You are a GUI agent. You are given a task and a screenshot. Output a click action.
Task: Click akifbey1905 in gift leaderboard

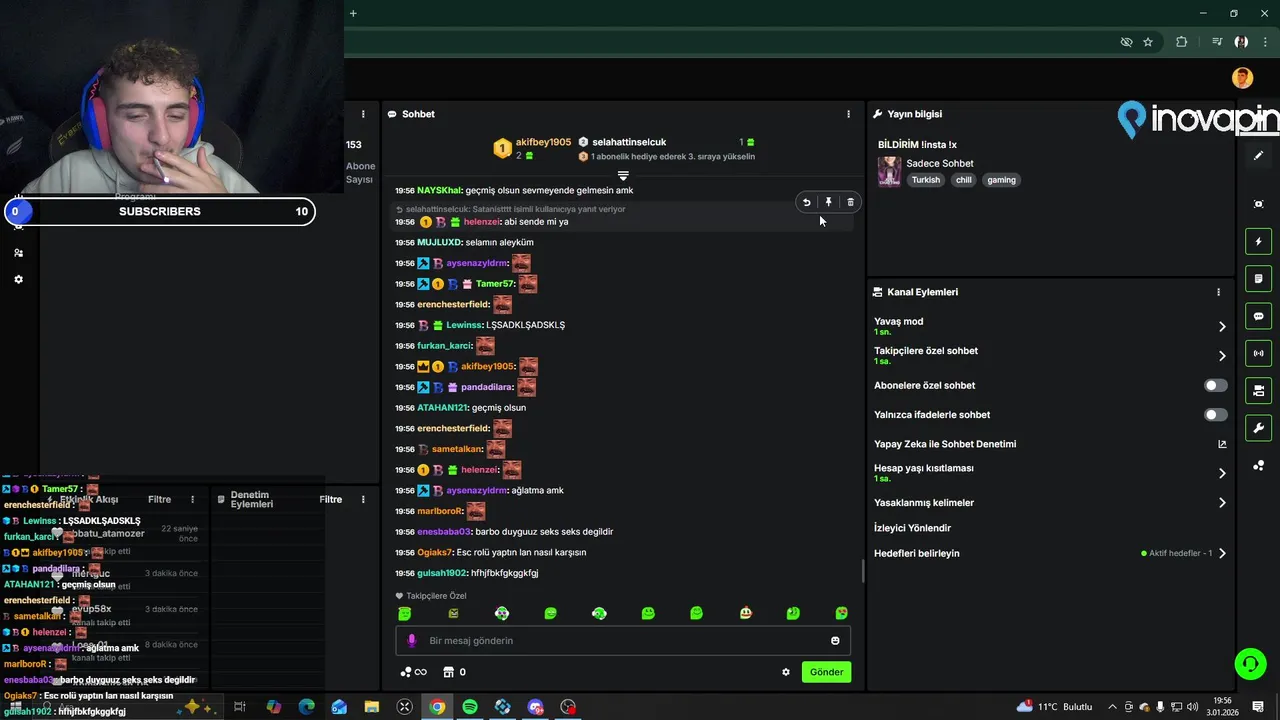point(543,142)
